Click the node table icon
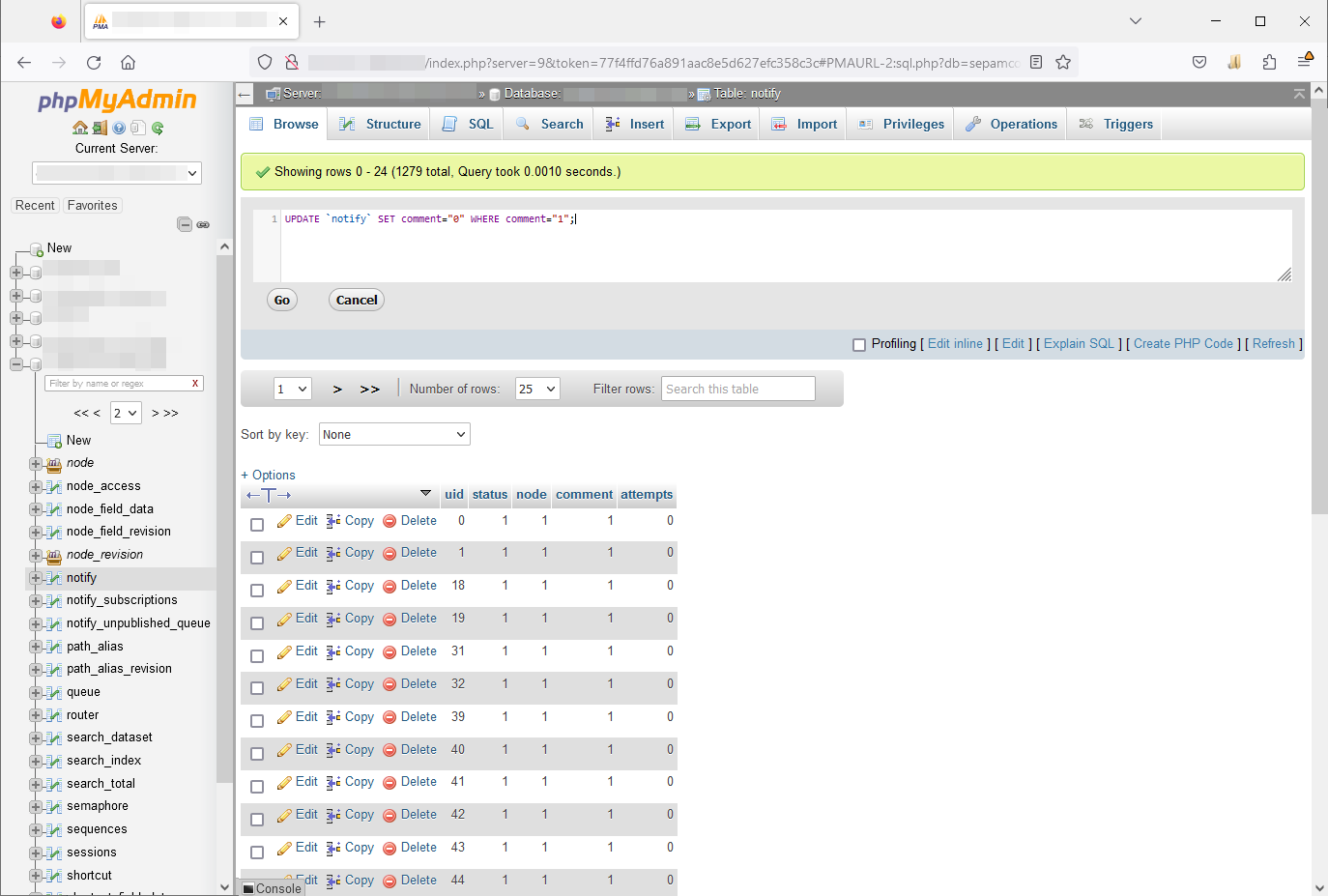 [54, 463]
